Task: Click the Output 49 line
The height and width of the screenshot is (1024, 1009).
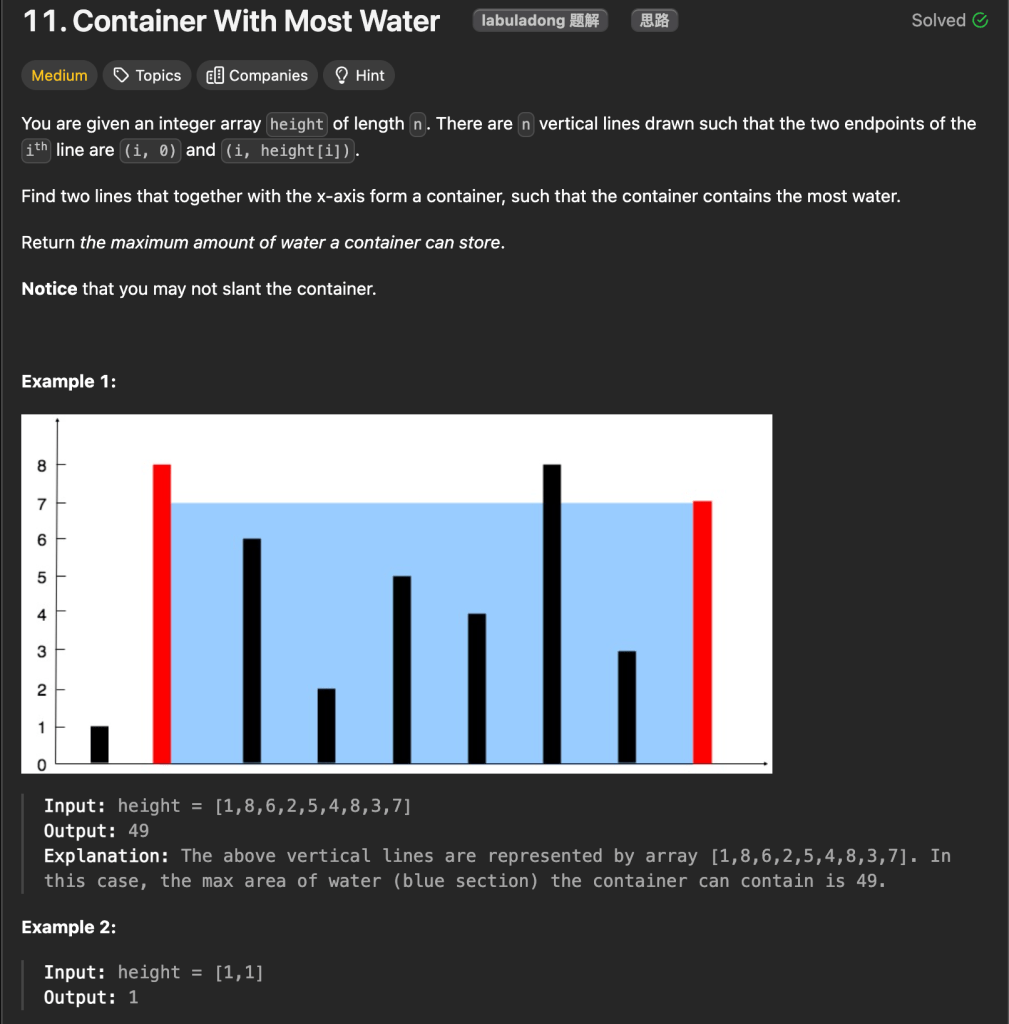Action: (97, 831)
